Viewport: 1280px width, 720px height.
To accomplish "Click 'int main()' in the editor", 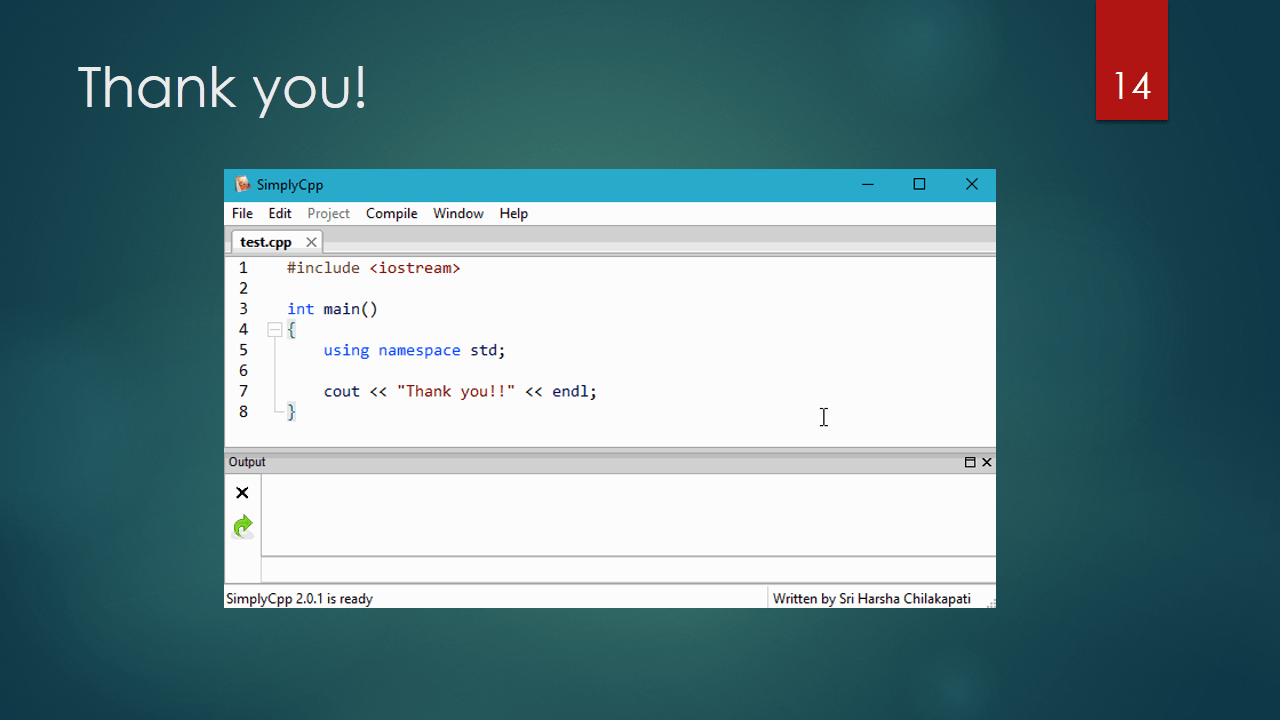I will 333,309.
